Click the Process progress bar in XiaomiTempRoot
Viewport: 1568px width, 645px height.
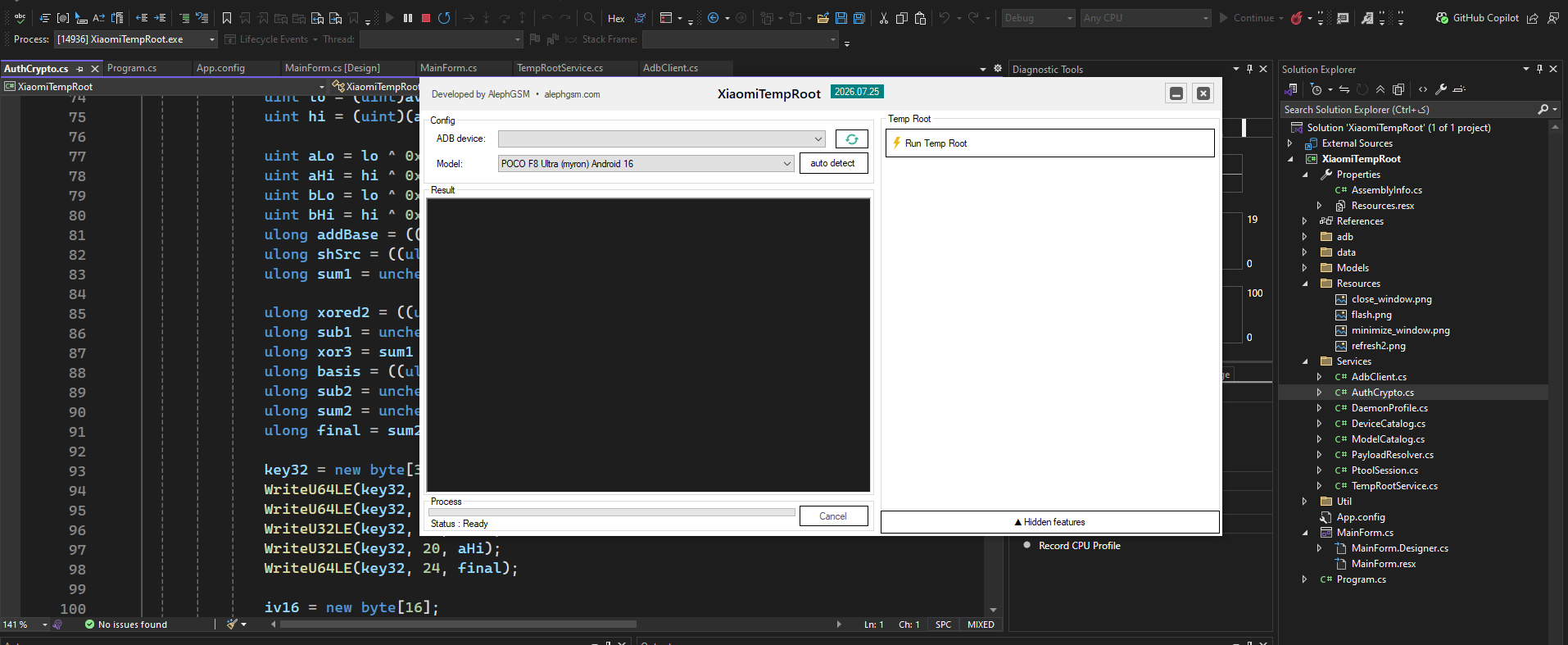tap(612, 512)
